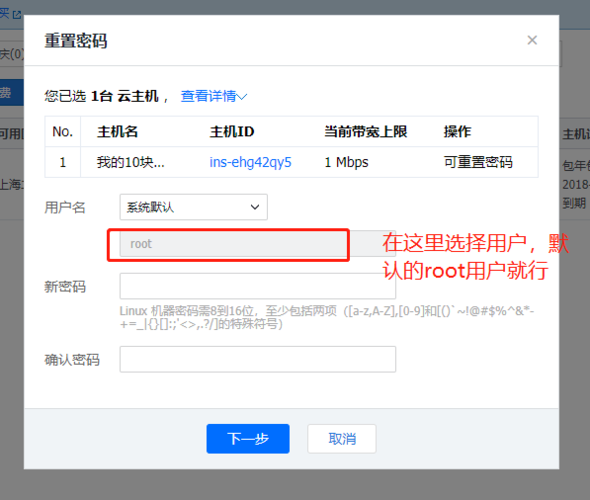Image resolution: width=590 pixels, height=500 pixels.
Task: Open the 系统默认 username dropdown
Action: coord(193,207)
